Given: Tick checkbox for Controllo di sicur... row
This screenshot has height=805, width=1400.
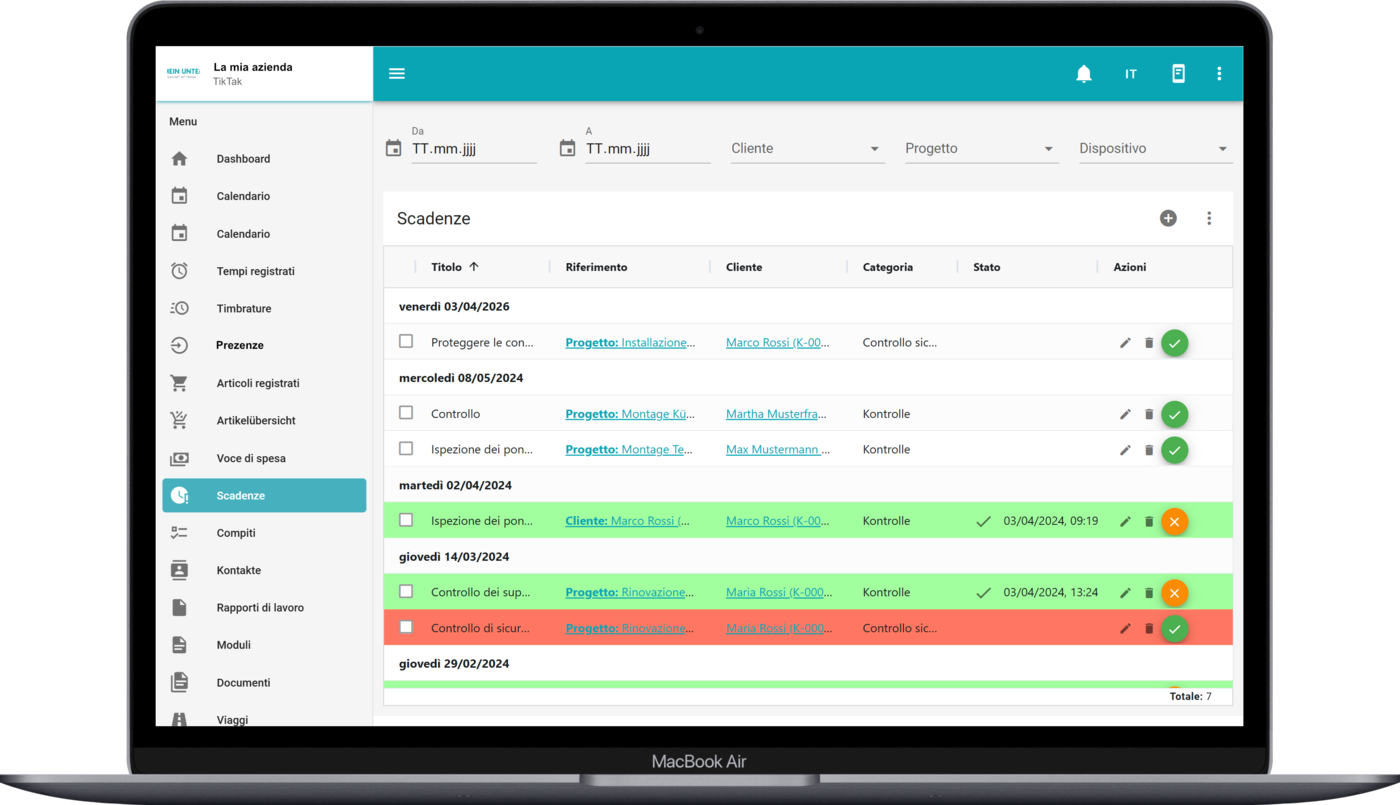Looking at the screenshot, I should click(406, 627).
